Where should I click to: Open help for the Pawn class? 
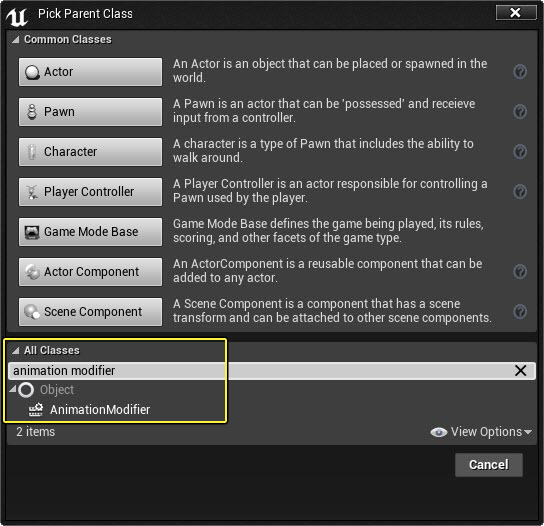coord(520,111)
